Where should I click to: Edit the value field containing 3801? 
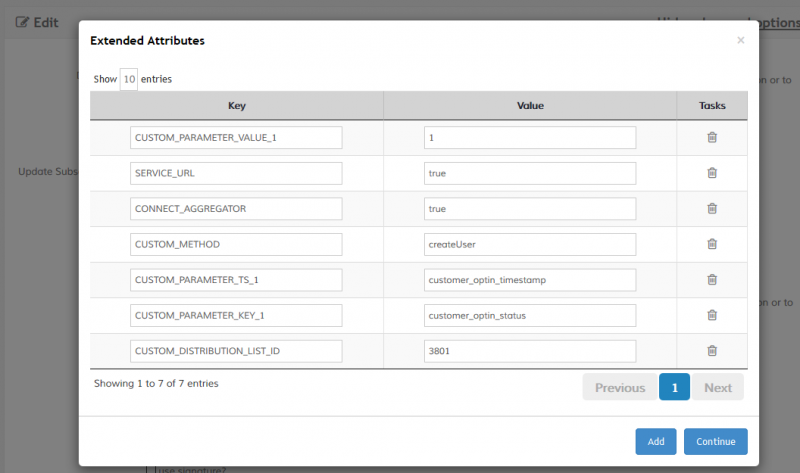click(x=530, y=351)
